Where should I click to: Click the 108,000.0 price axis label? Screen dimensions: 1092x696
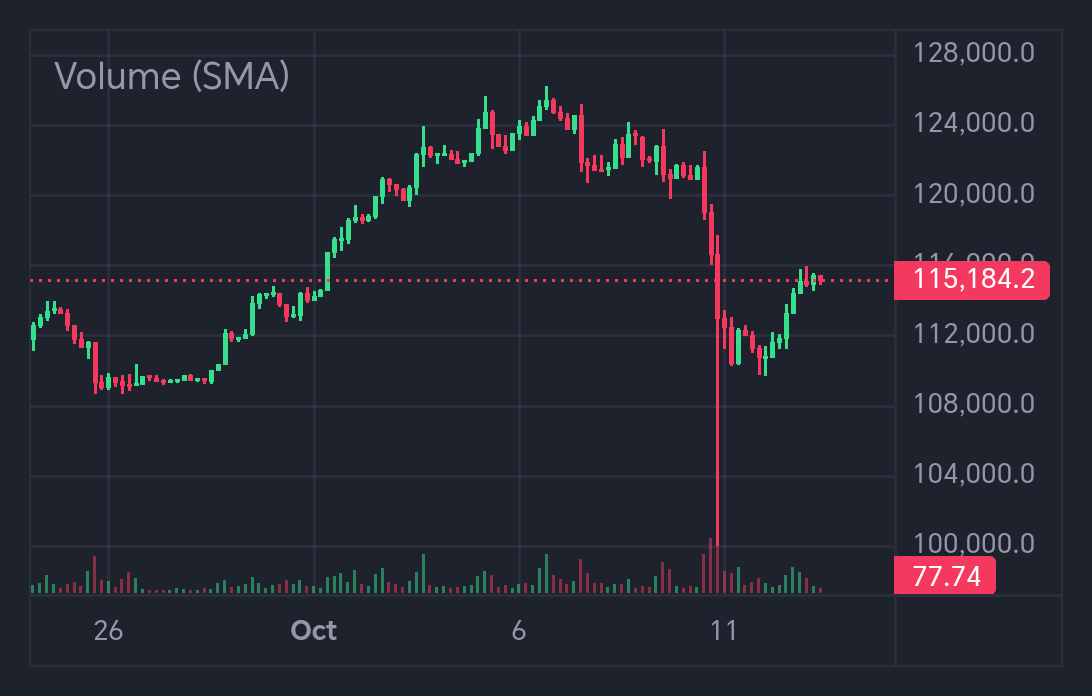click(x=974, y=404)
